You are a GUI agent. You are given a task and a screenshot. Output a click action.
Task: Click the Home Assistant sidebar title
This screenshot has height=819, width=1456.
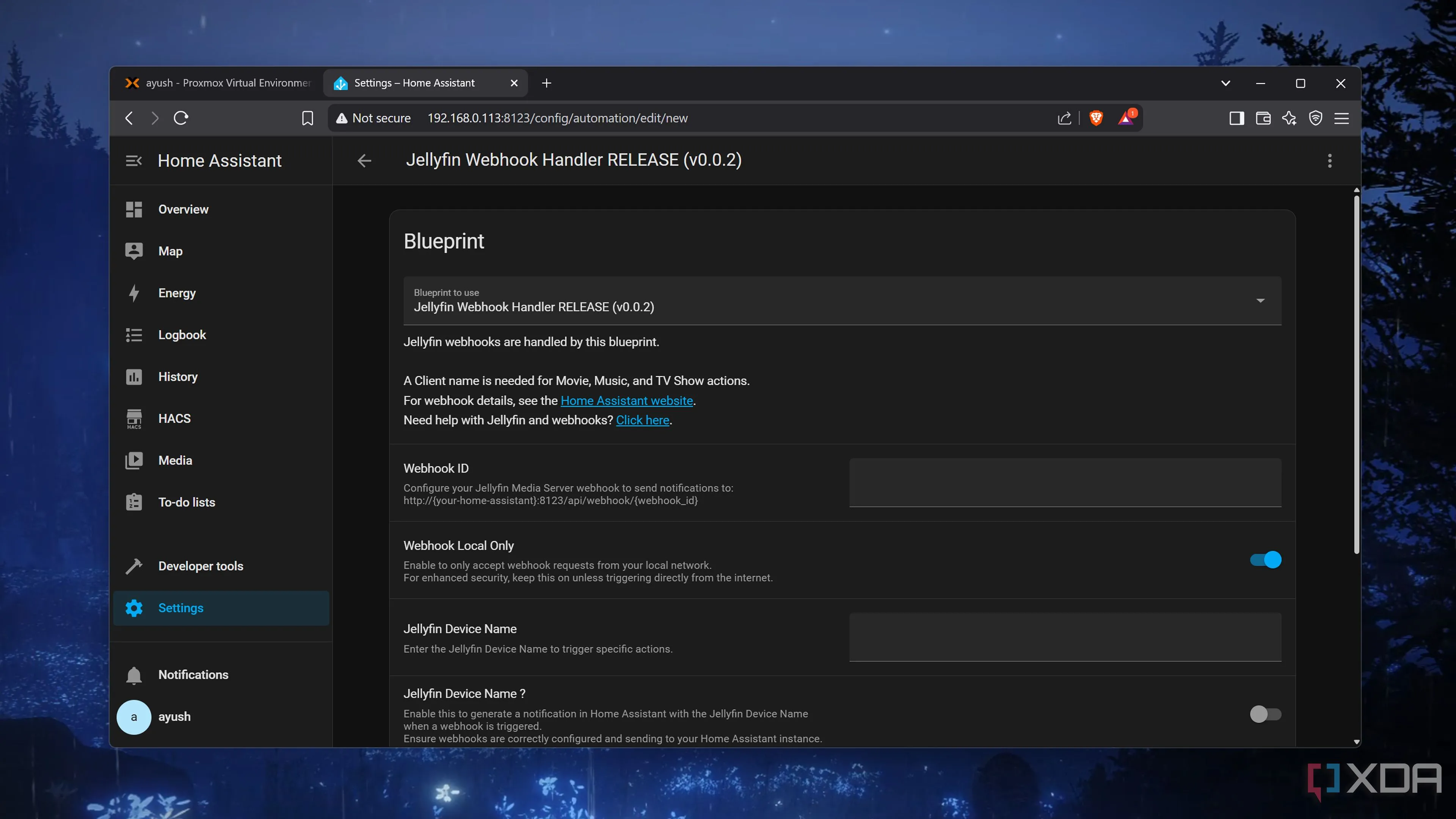[x=219, y=160]
